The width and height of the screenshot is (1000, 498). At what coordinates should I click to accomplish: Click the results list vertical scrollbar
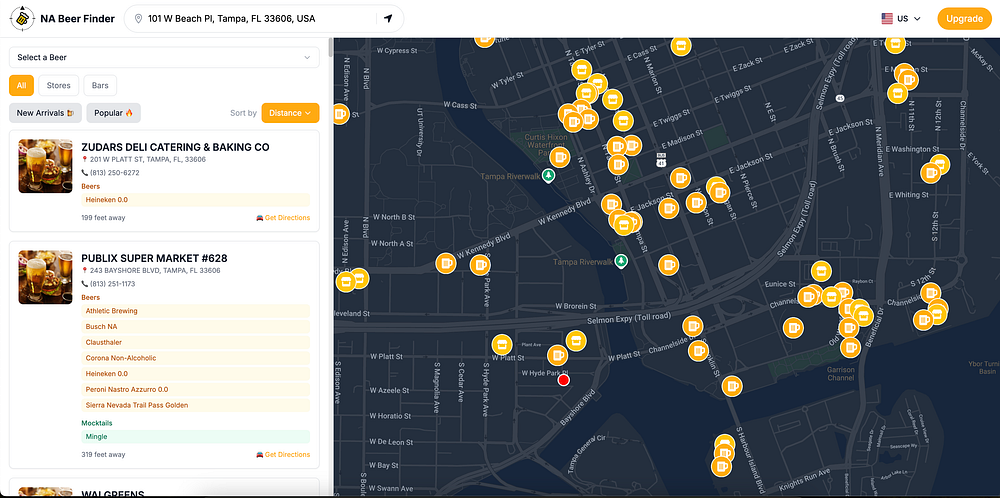coord(330,48)
